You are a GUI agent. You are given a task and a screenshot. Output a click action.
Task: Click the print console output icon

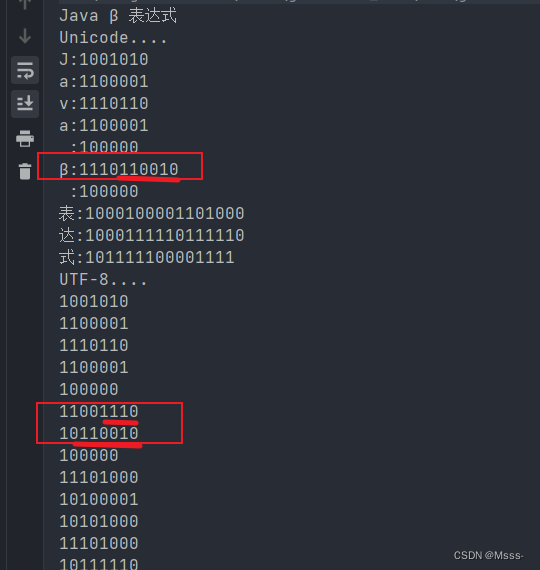click(25, 138)
